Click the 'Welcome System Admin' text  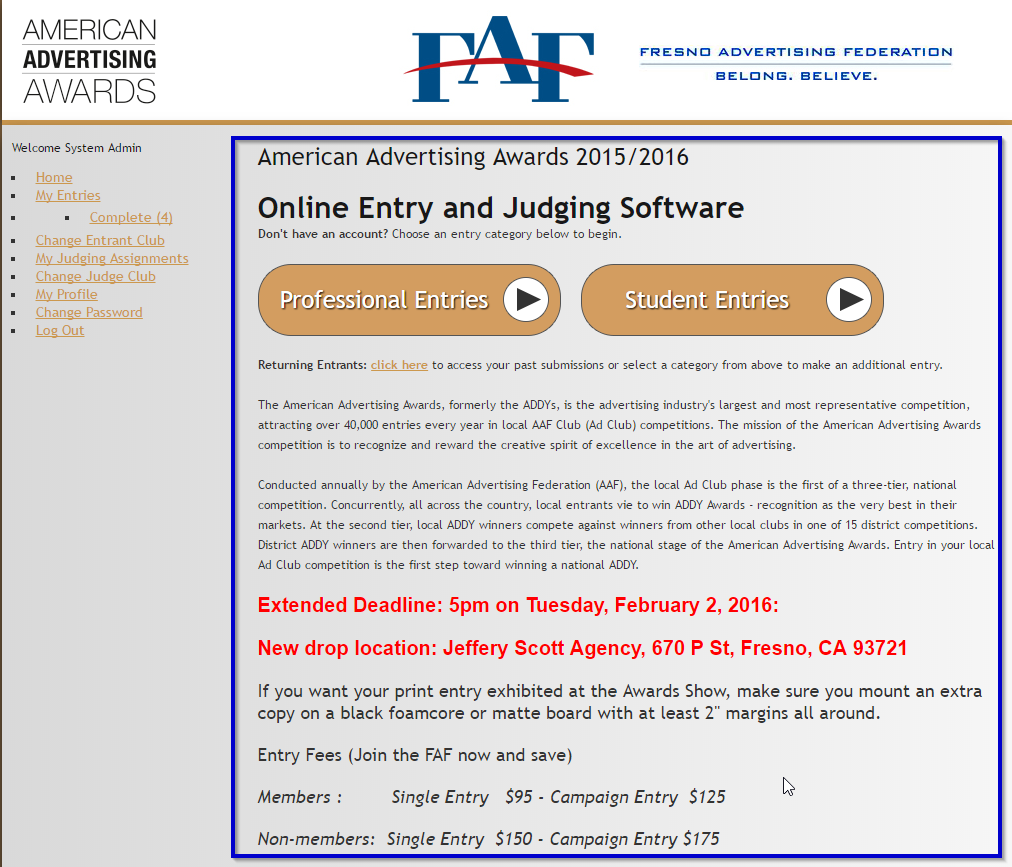tap(76, 148)
